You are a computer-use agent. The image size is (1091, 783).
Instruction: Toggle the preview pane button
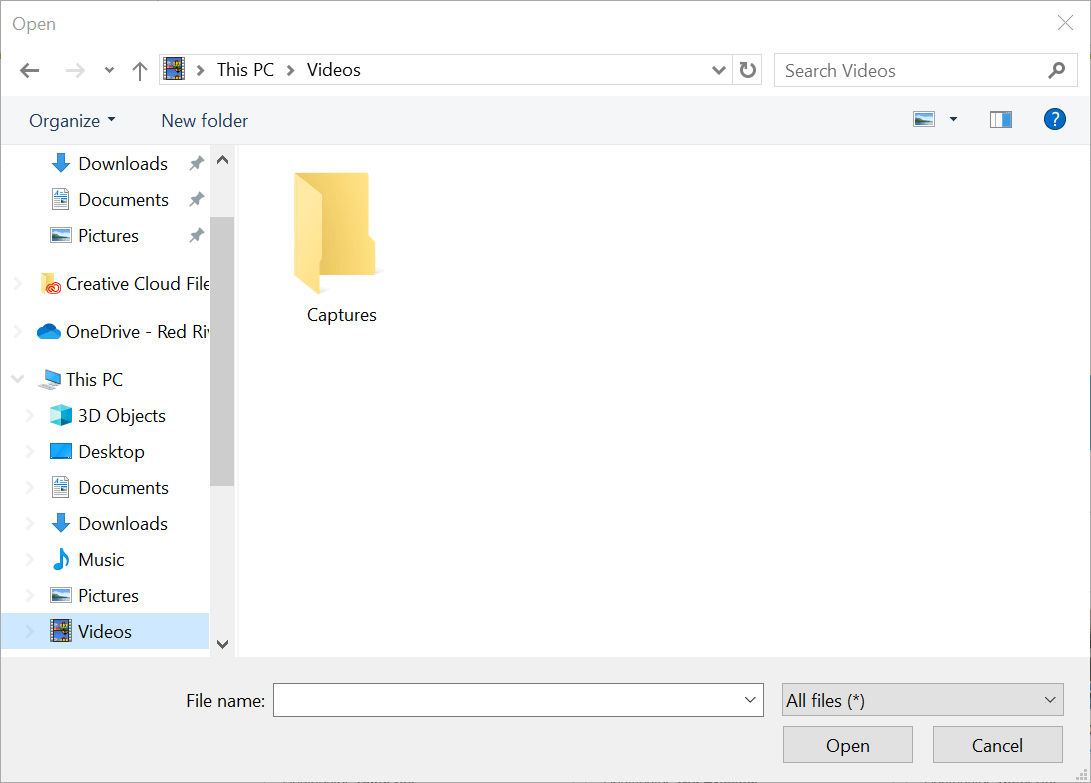point(1000,120)
